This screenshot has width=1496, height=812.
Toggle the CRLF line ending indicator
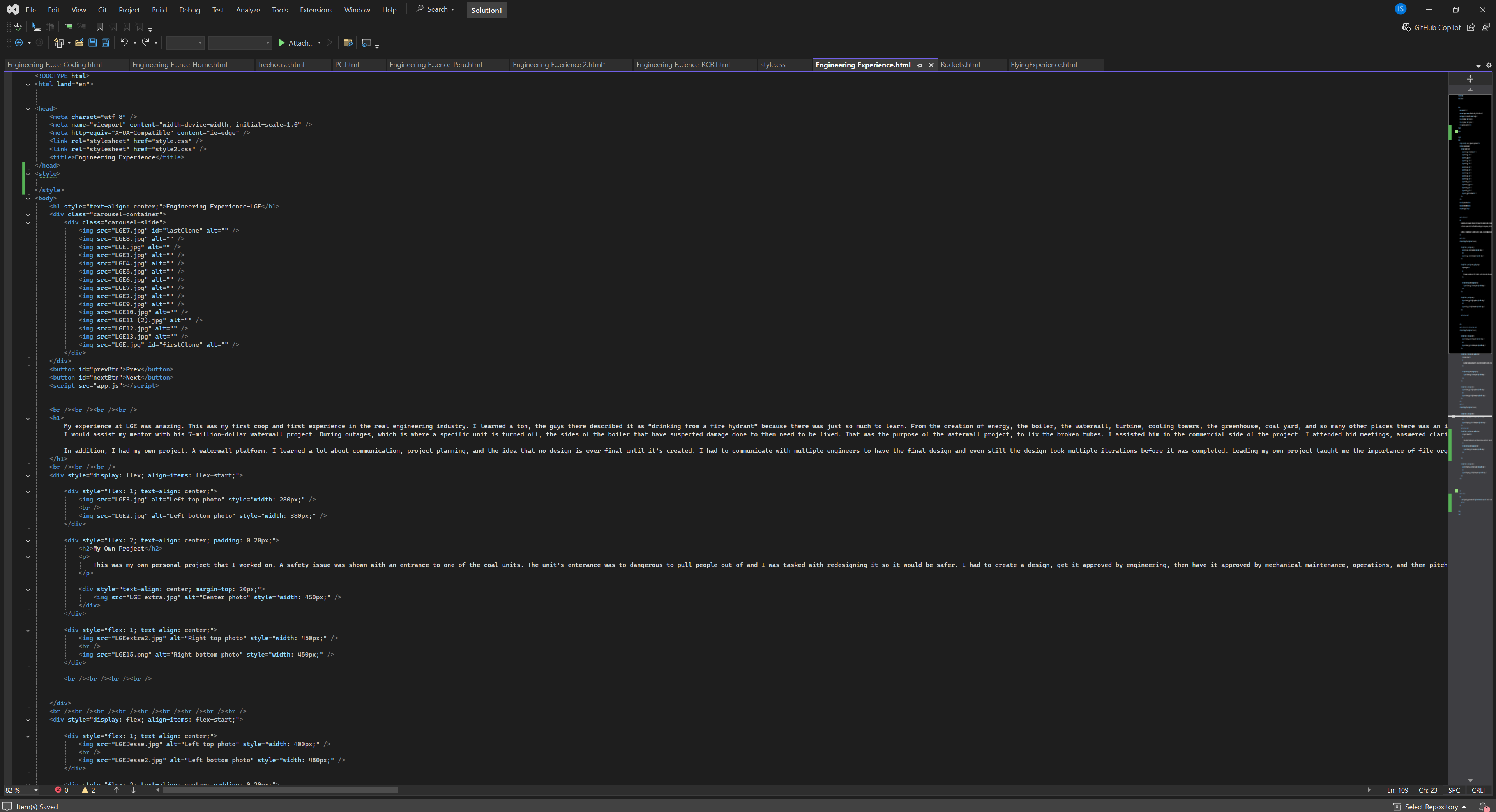(1478, 790)
